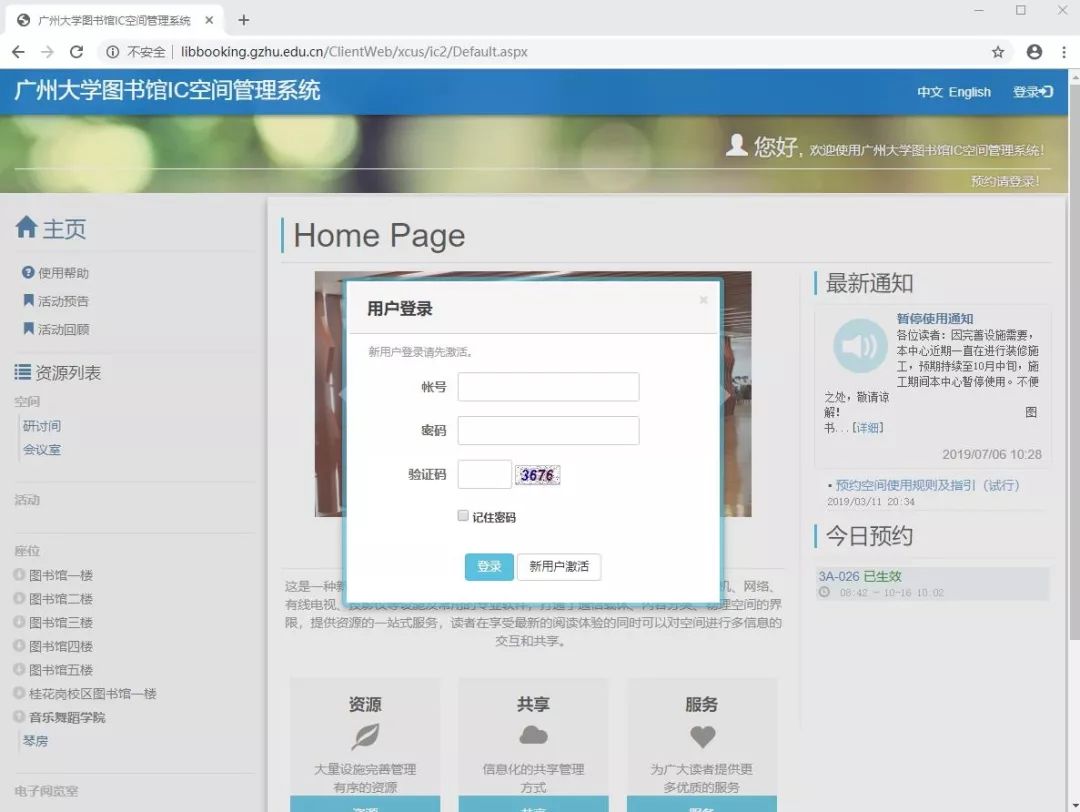Click the cloud icon in 共享 card

(x=533, y=736)
